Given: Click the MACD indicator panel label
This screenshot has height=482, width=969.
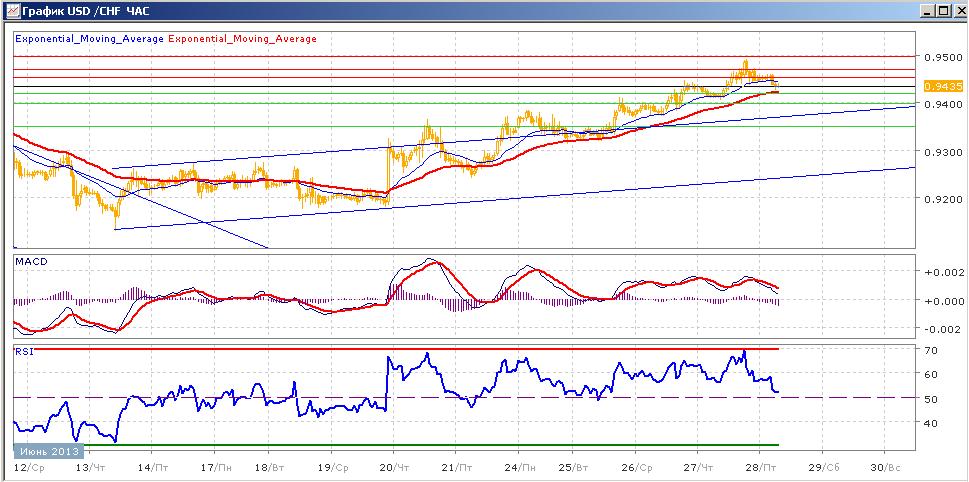Looking at the screenshot, I should tap(26, 262).
